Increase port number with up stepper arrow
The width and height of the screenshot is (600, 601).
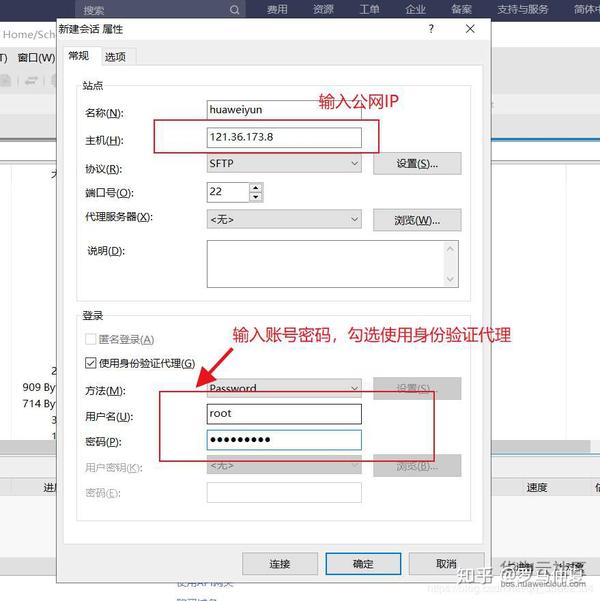click(256, 188)
